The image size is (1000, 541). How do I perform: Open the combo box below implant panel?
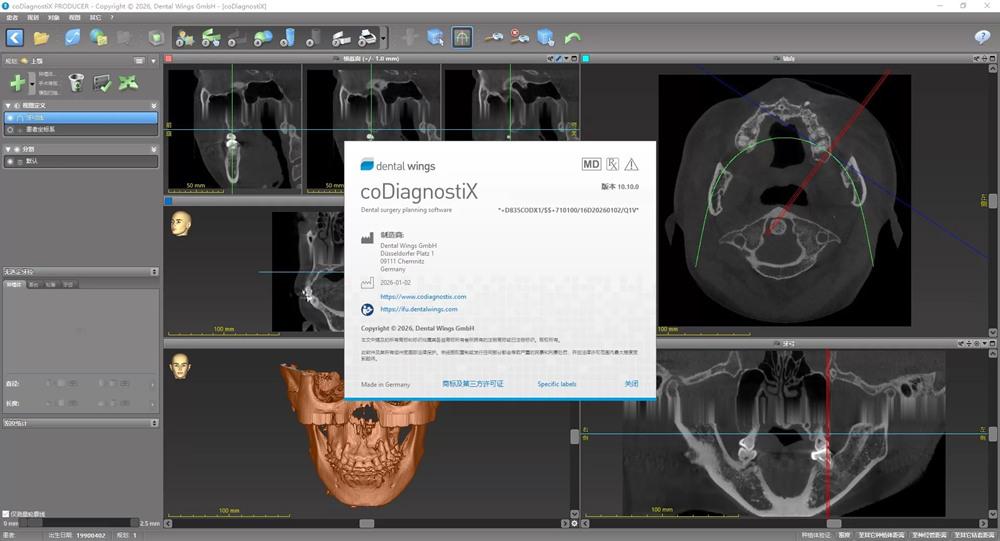[81, 423]
